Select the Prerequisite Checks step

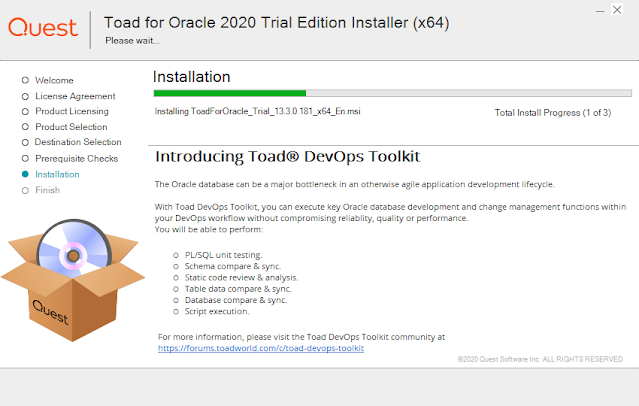point(76,159)
